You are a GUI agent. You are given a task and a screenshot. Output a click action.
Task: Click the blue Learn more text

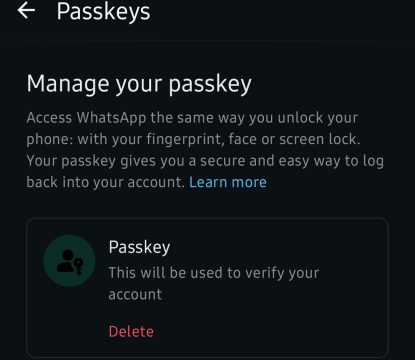pyautogui.click(x=228, y=182)
